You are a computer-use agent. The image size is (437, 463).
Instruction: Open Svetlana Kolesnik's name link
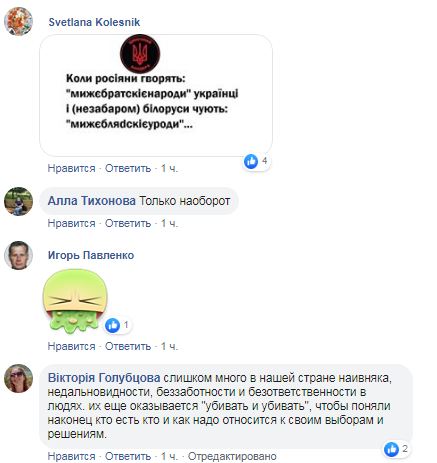94,22
